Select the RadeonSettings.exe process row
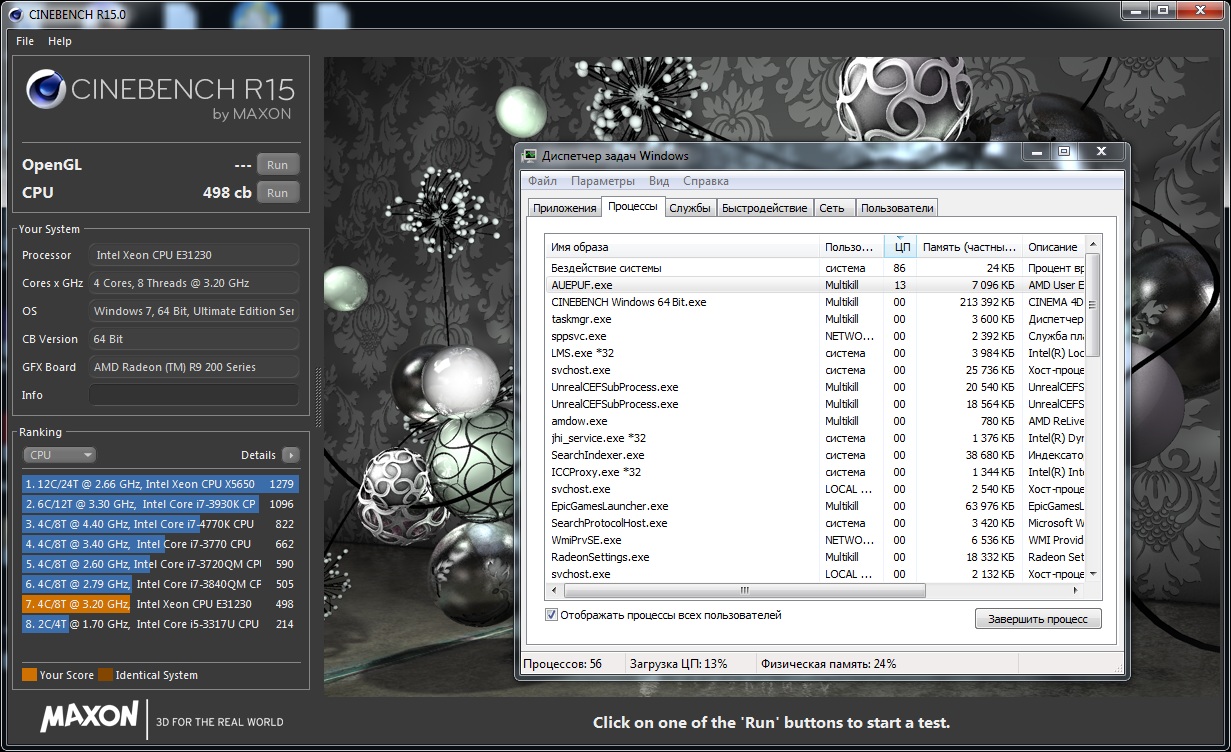The width and height of the screenshot is (1231, 752). tap(815, 557)
